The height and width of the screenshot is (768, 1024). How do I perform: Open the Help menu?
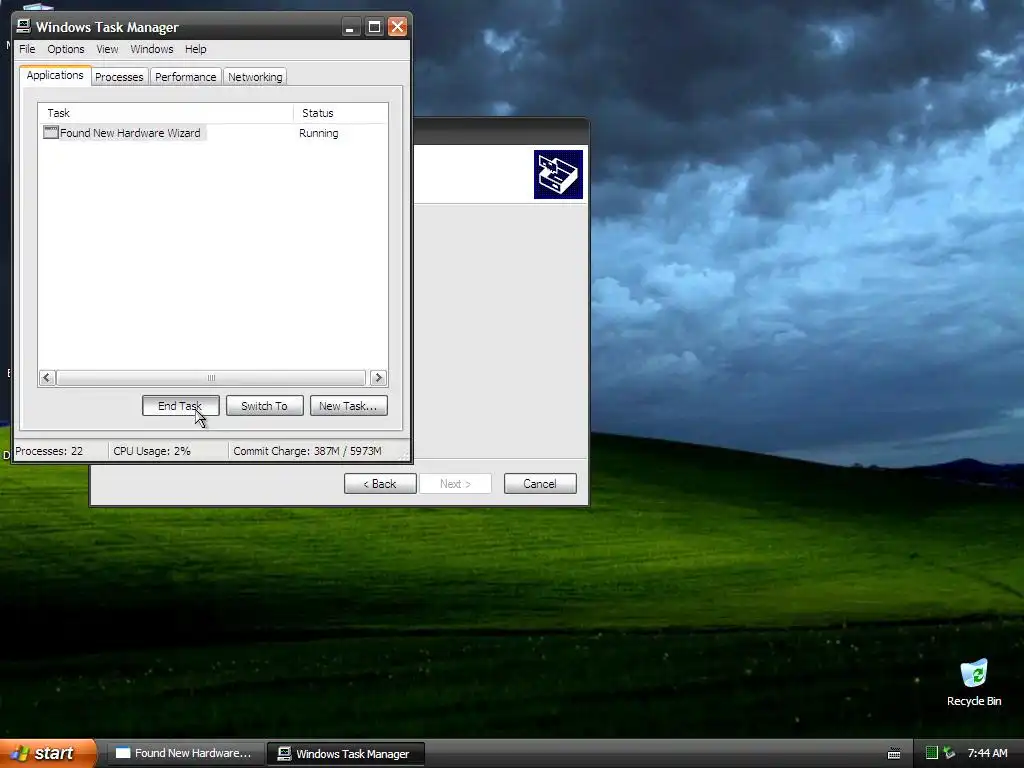point(195,49)
